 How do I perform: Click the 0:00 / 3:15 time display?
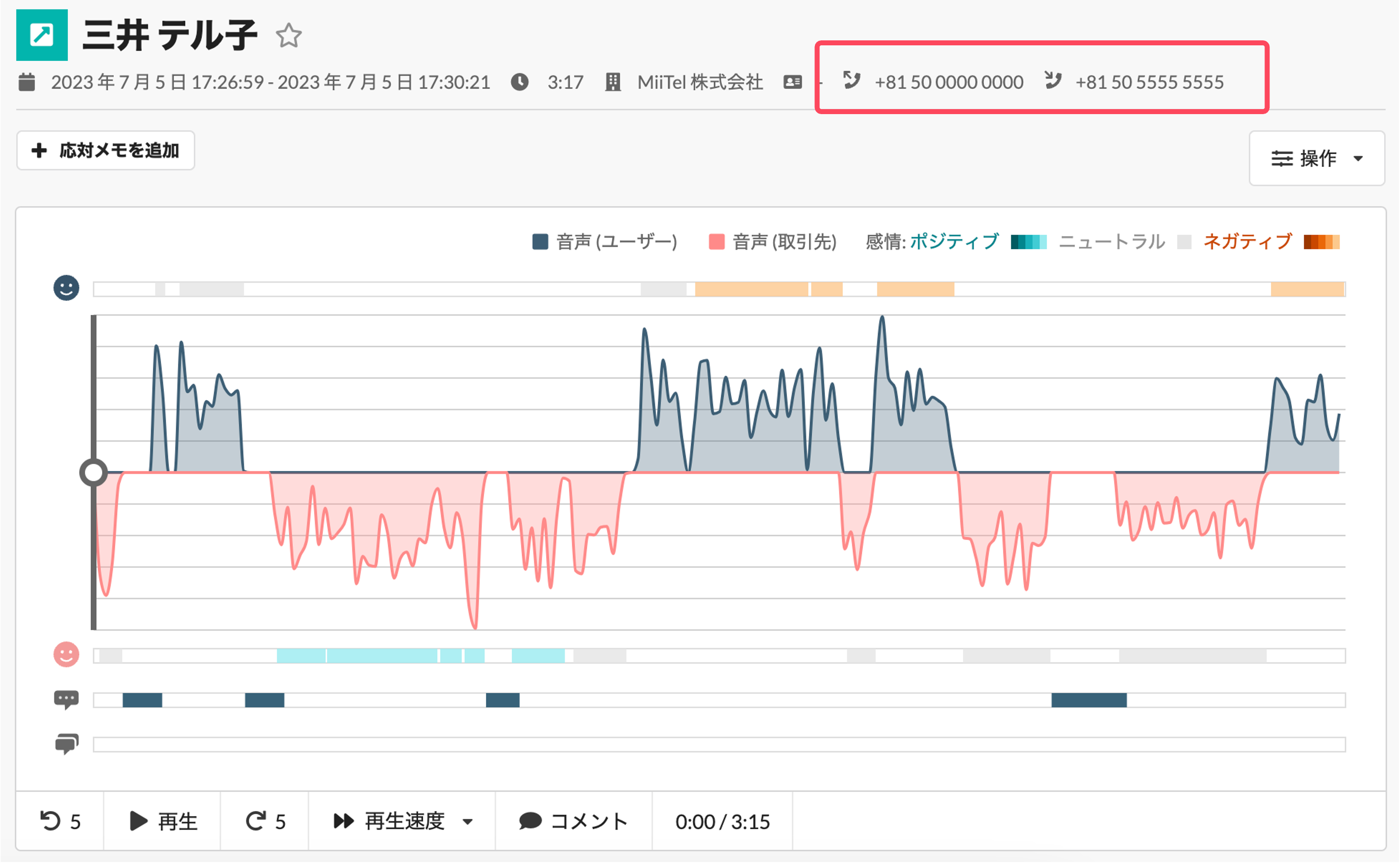pyautogui.click(x=723, y=822)
